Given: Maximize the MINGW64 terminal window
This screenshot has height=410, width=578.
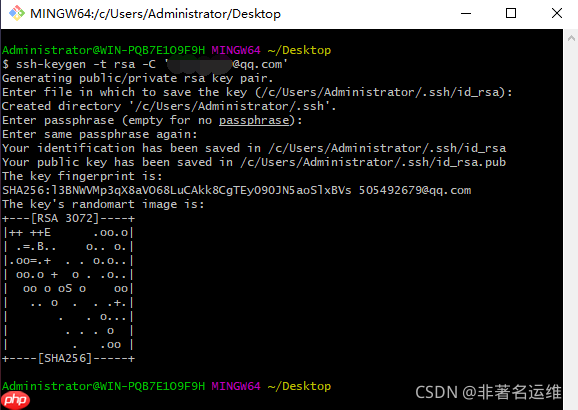Looking at the screenshot, I should (x=511, y=14).
